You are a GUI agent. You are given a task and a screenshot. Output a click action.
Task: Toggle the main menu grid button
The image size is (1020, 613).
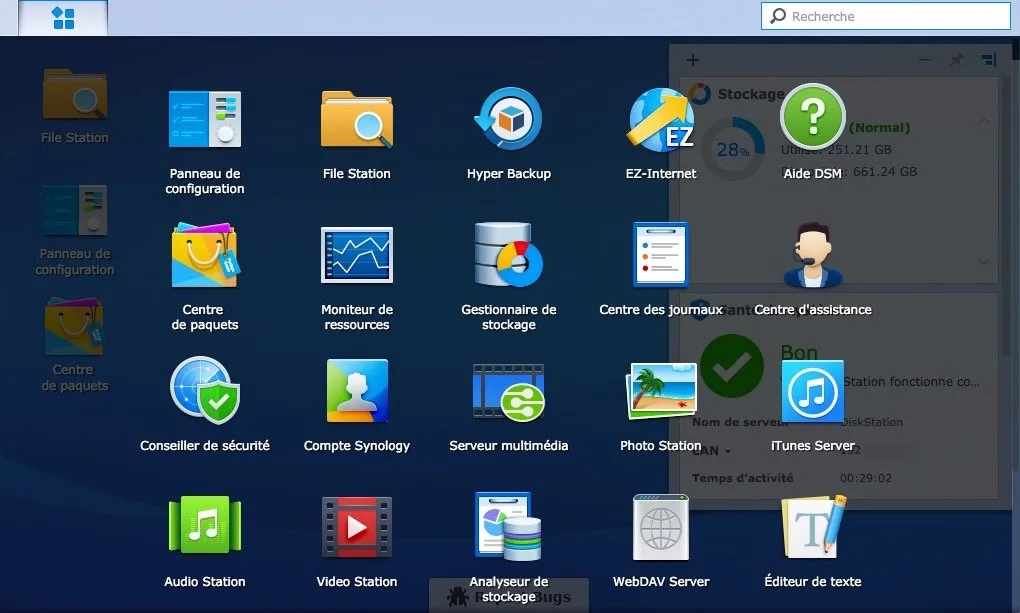tap(63, 18)
